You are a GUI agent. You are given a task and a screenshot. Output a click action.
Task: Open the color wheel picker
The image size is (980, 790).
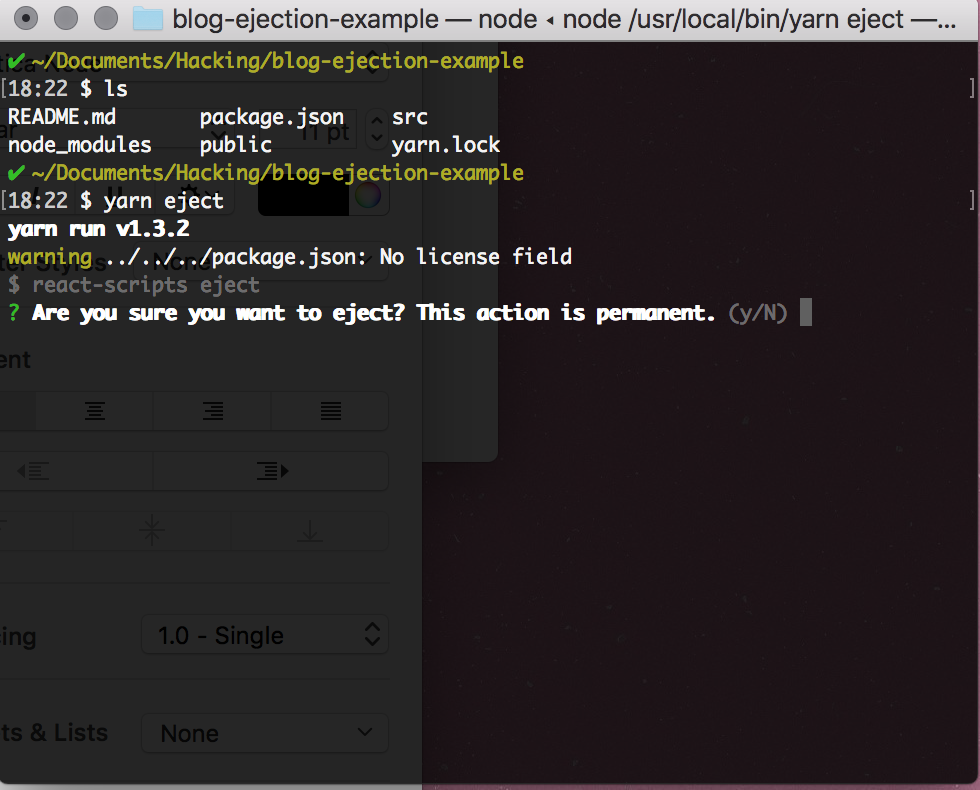pos(368,196)
